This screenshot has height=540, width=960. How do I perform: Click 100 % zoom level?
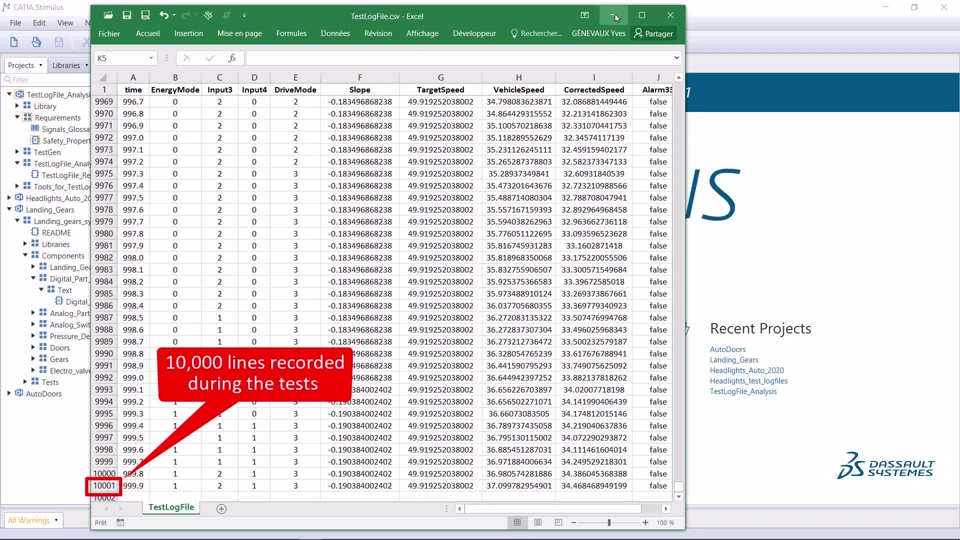(x=665, y=523)
